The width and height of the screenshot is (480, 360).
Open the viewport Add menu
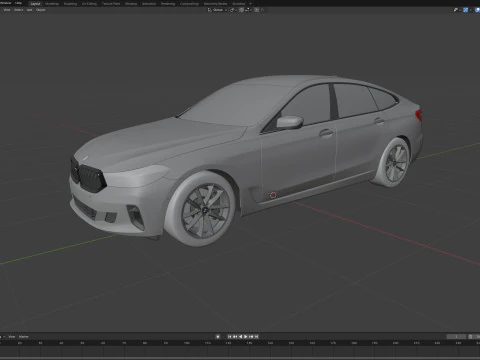[29, 10]
